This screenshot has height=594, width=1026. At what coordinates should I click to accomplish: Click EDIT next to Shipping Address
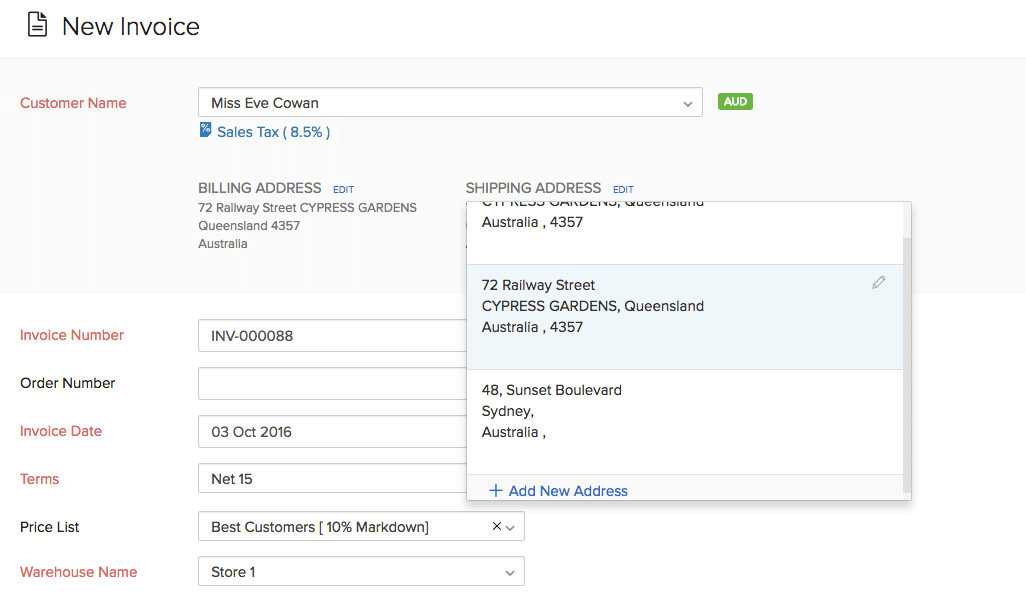[622, 189]
